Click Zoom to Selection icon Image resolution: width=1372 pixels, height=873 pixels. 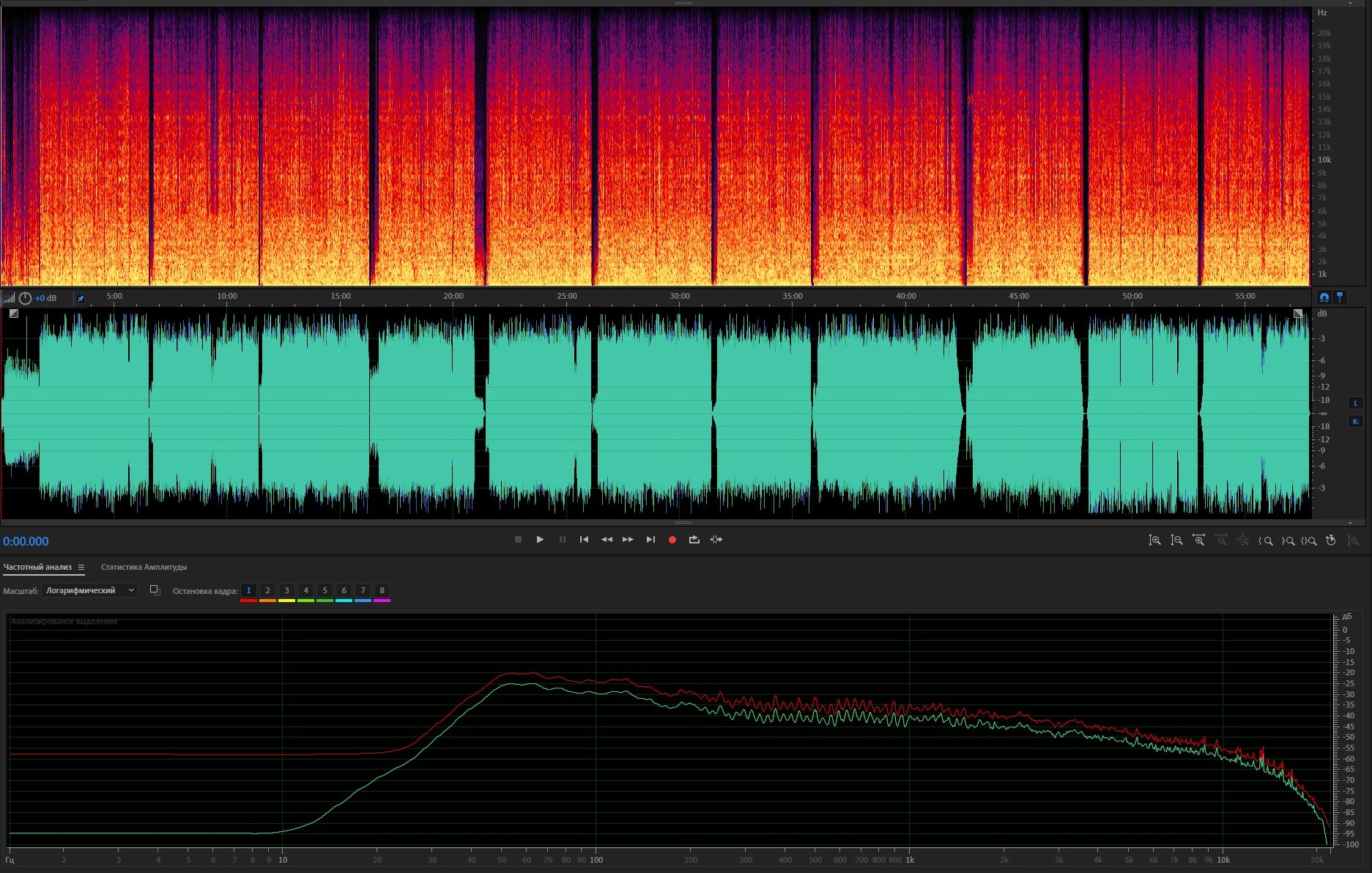(x=1309, y=540)
